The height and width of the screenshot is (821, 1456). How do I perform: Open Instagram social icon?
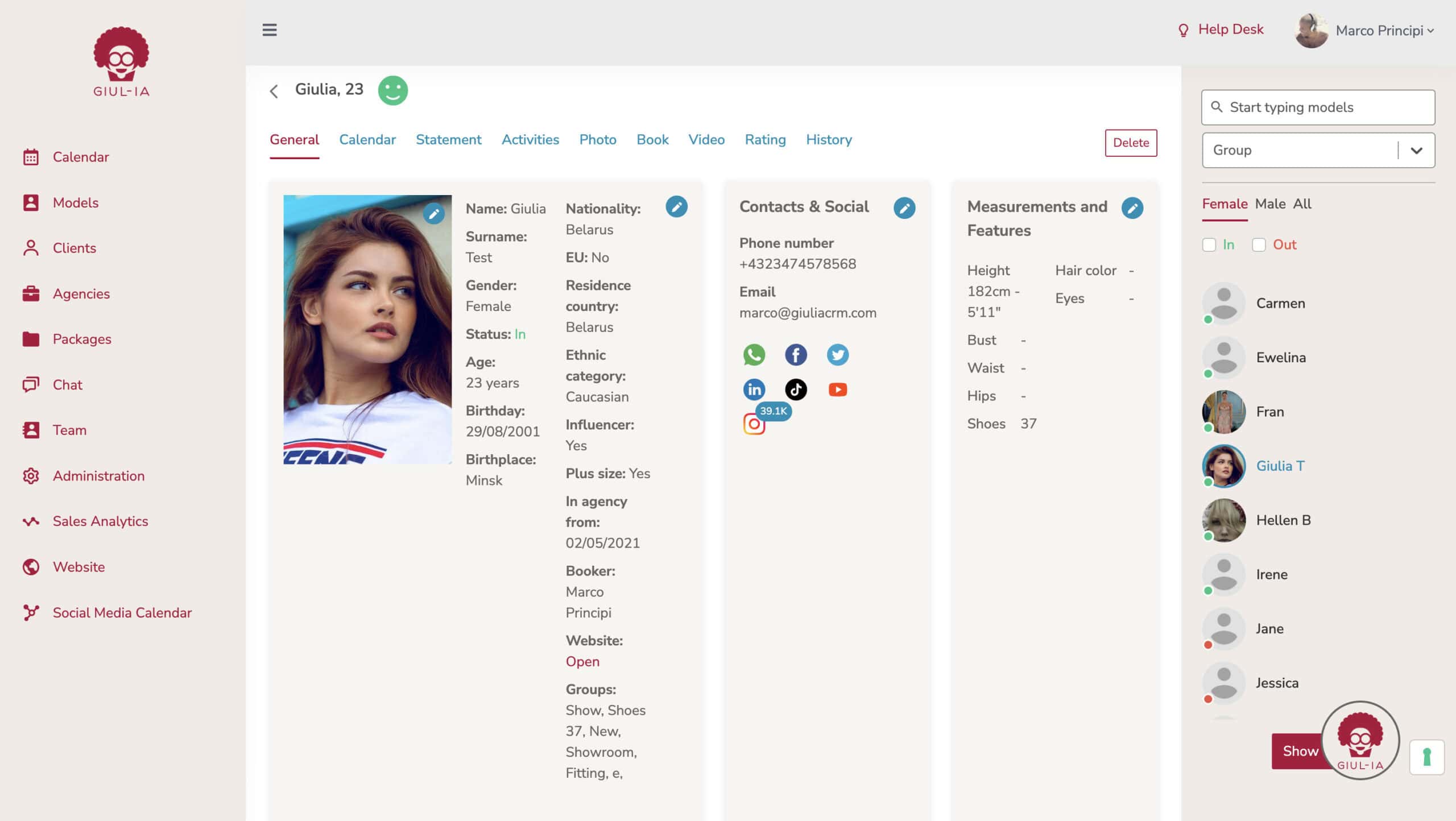(754, 424)
